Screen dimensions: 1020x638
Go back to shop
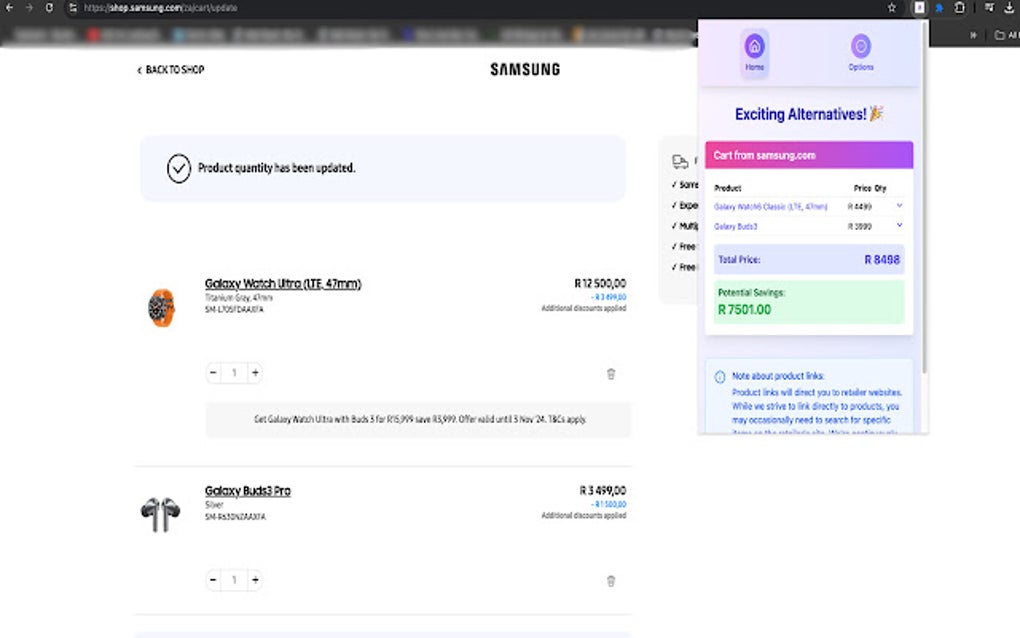point(171,70)
